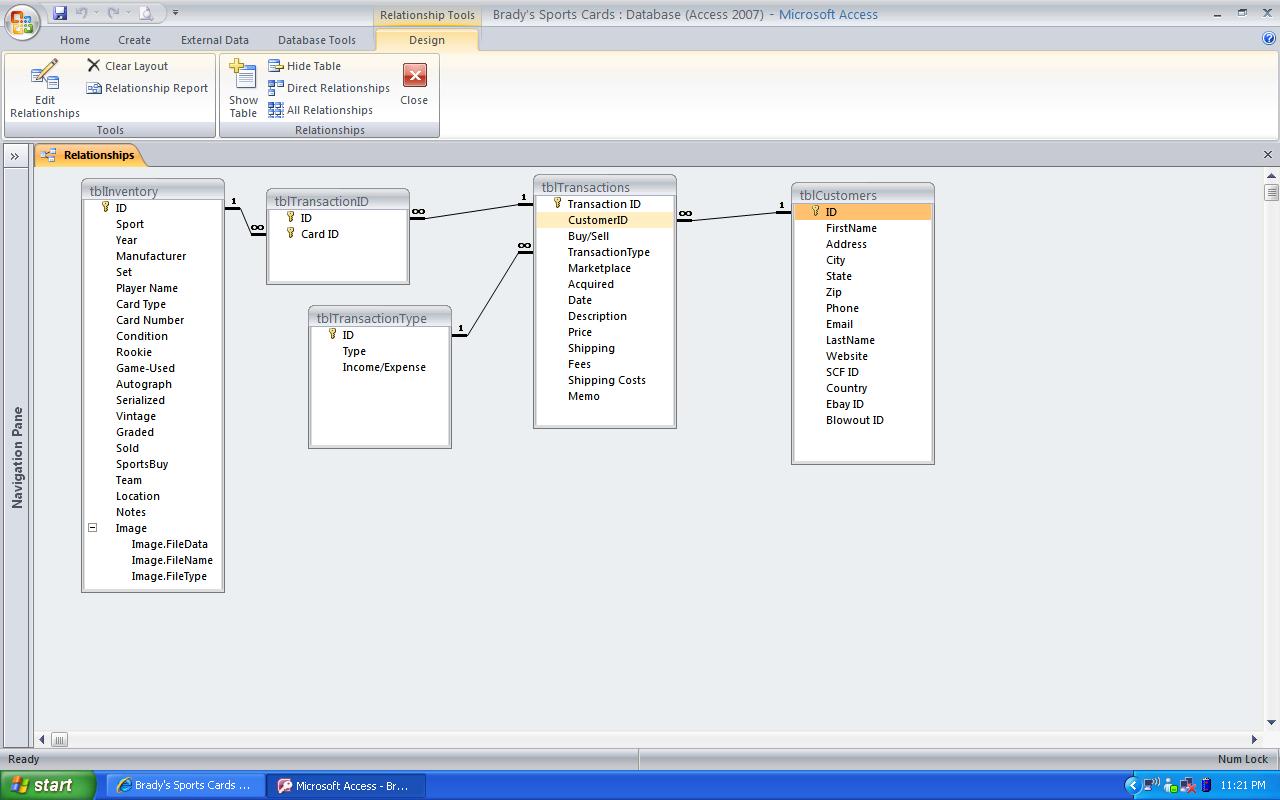Select the Player Name field in tblInventory
Screen dimensions: 1280x800
tap(153, 288)
